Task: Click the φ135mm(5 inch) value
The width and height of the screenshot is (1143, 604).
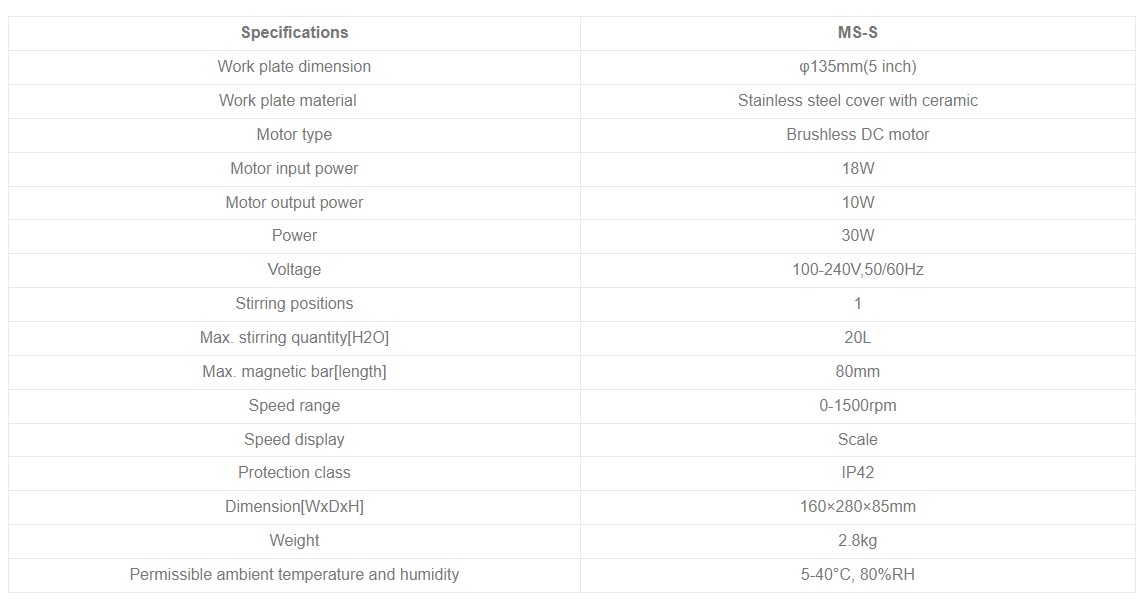Action: [x=857, y=66]
